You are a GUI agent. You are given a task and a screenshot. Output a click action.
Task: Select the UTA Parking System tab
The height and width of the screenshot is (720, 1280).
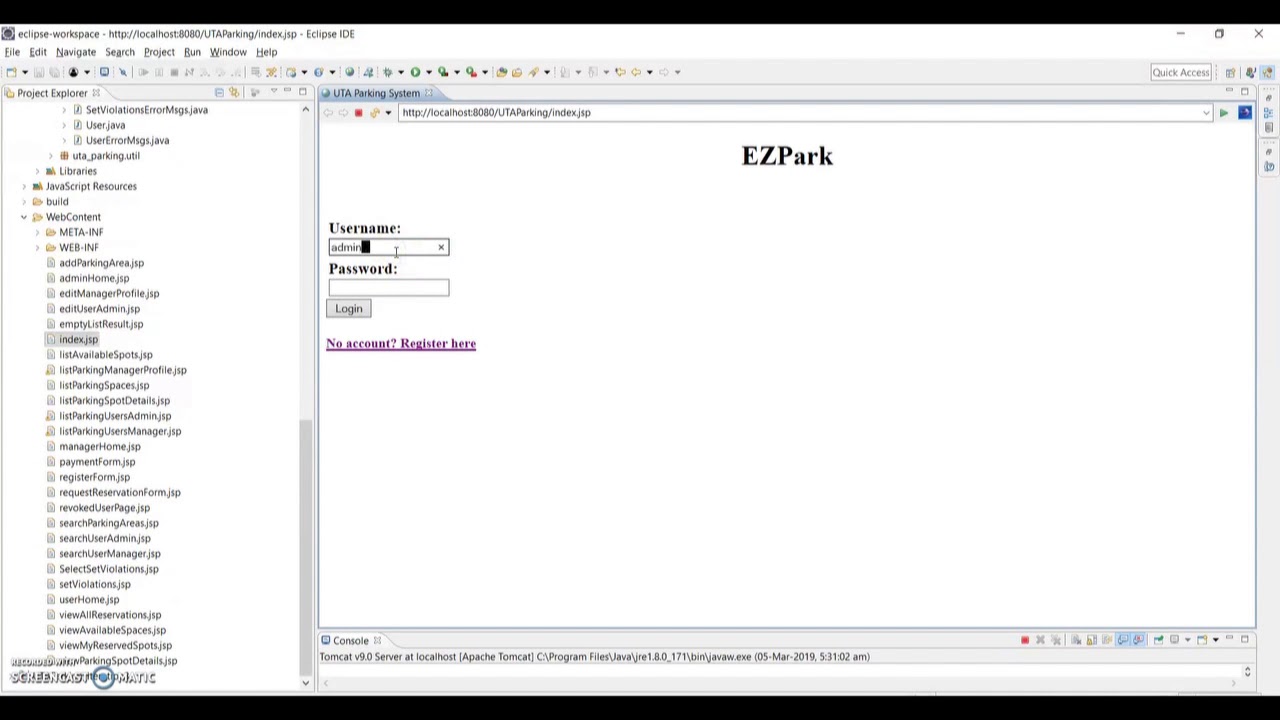point(376,93)
